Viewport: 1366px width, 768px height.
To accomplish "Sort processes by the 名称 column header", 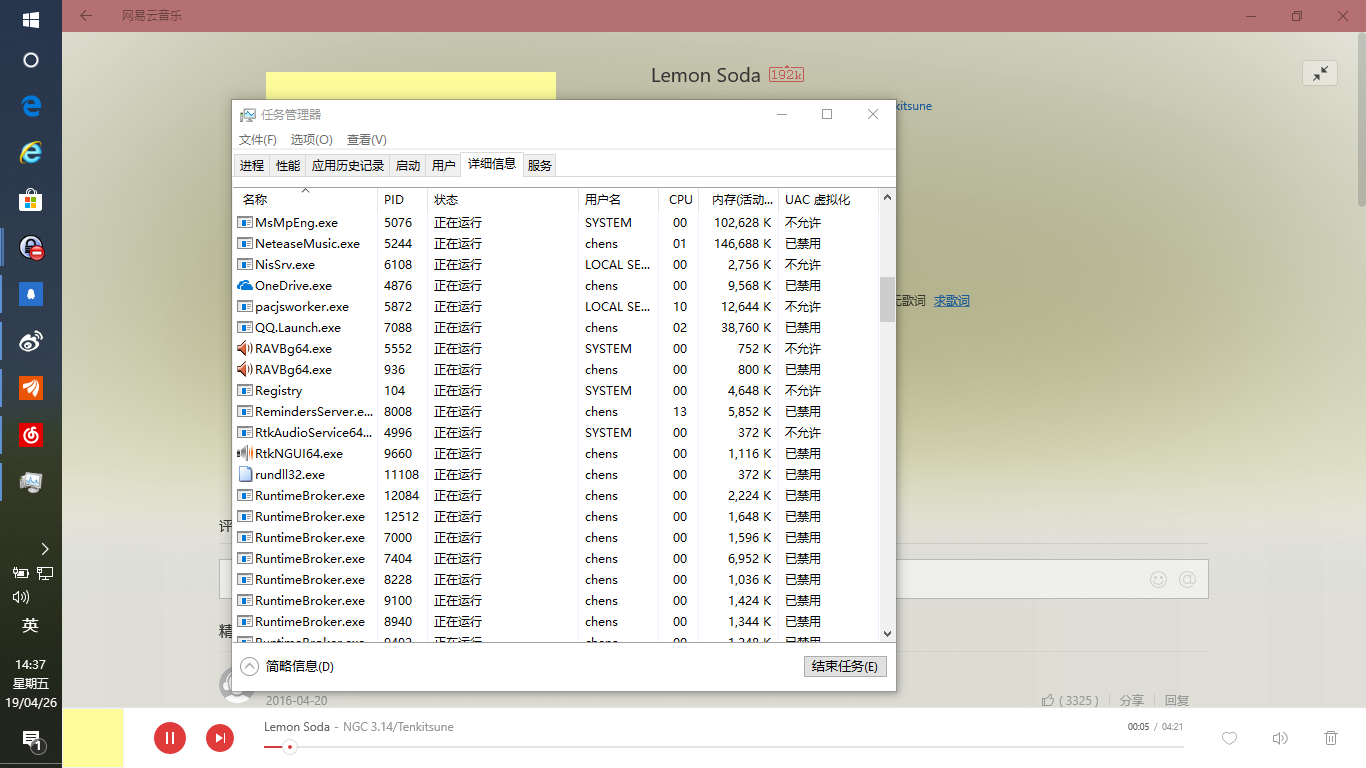I will pos(306,199).
